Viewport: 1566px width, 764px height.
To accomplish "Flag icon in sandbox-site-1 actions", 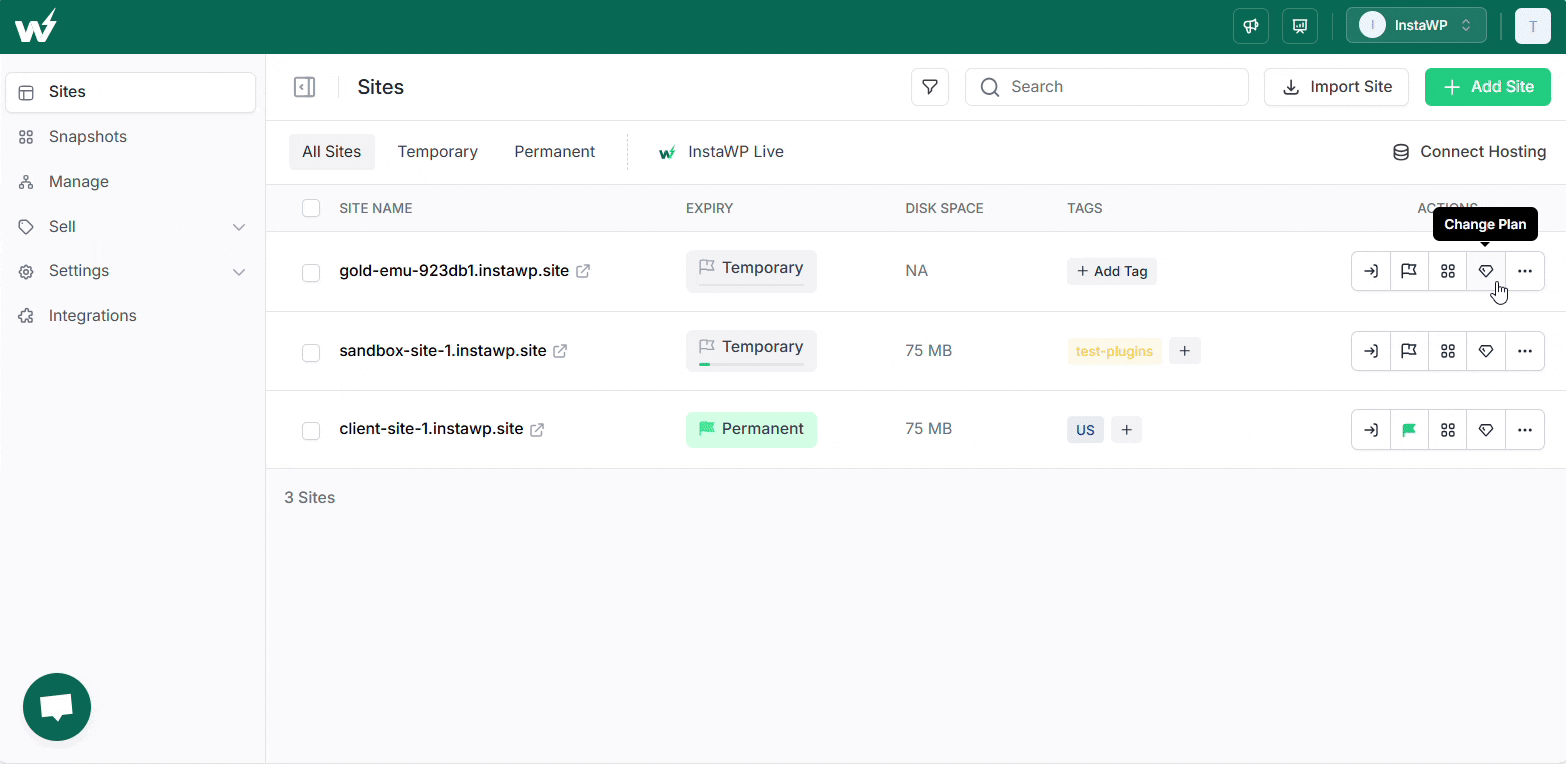I will point(1409,351).
